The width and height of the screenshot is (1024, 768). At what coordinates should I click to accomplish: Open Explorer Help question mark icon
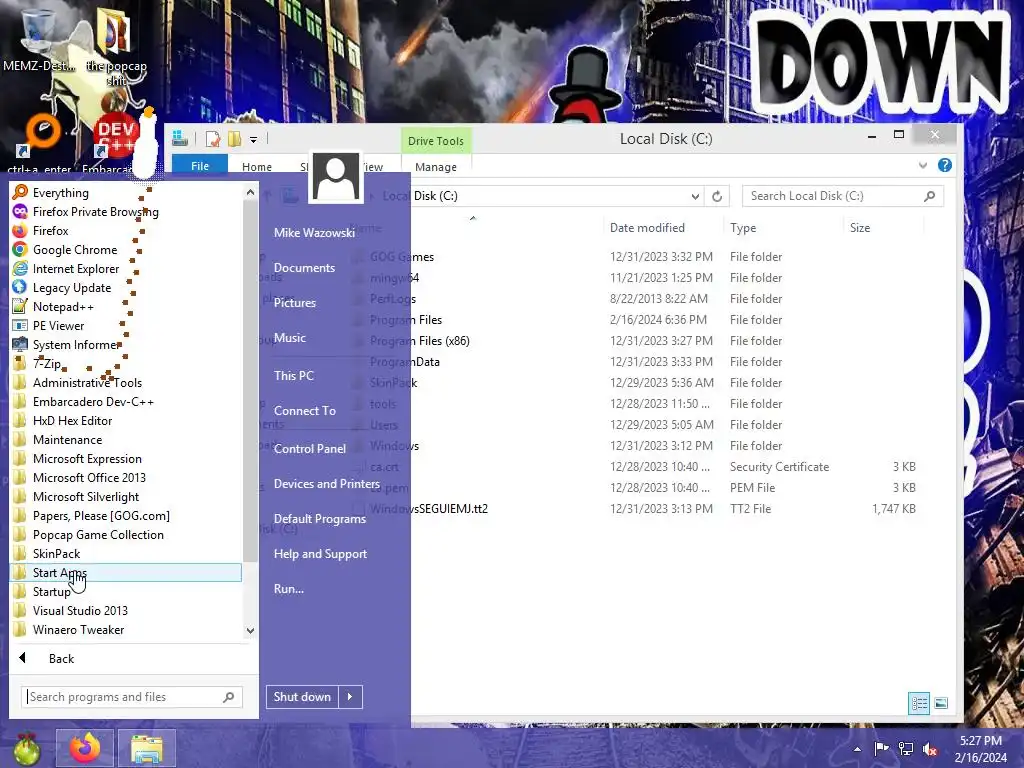point(944,165)
